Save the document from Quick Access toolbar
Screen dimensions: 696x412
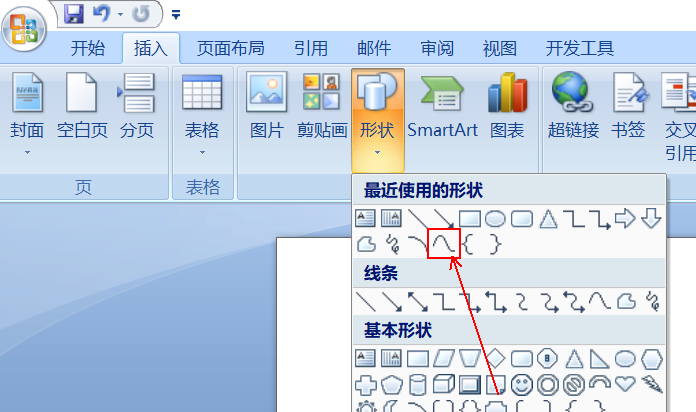coord(74,14)
